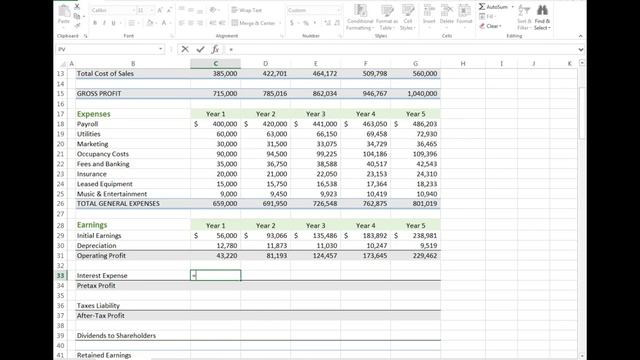This screenshot has width=640, height=360.
Task: Click the Decrease Indent icon
Action: pos(212,23)
